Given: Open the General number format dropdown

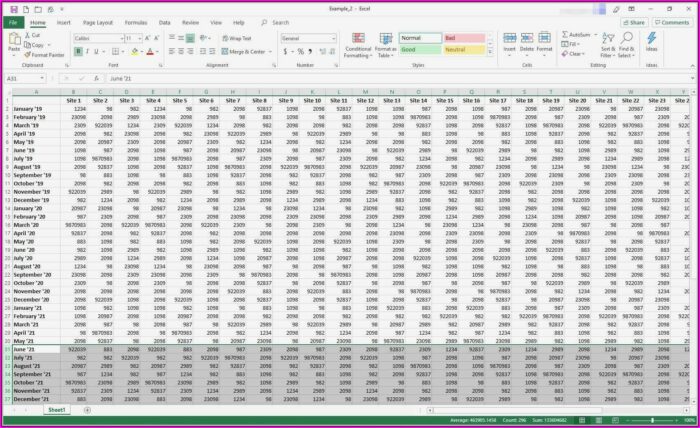Looking at the screenshot, I should 333,38.
